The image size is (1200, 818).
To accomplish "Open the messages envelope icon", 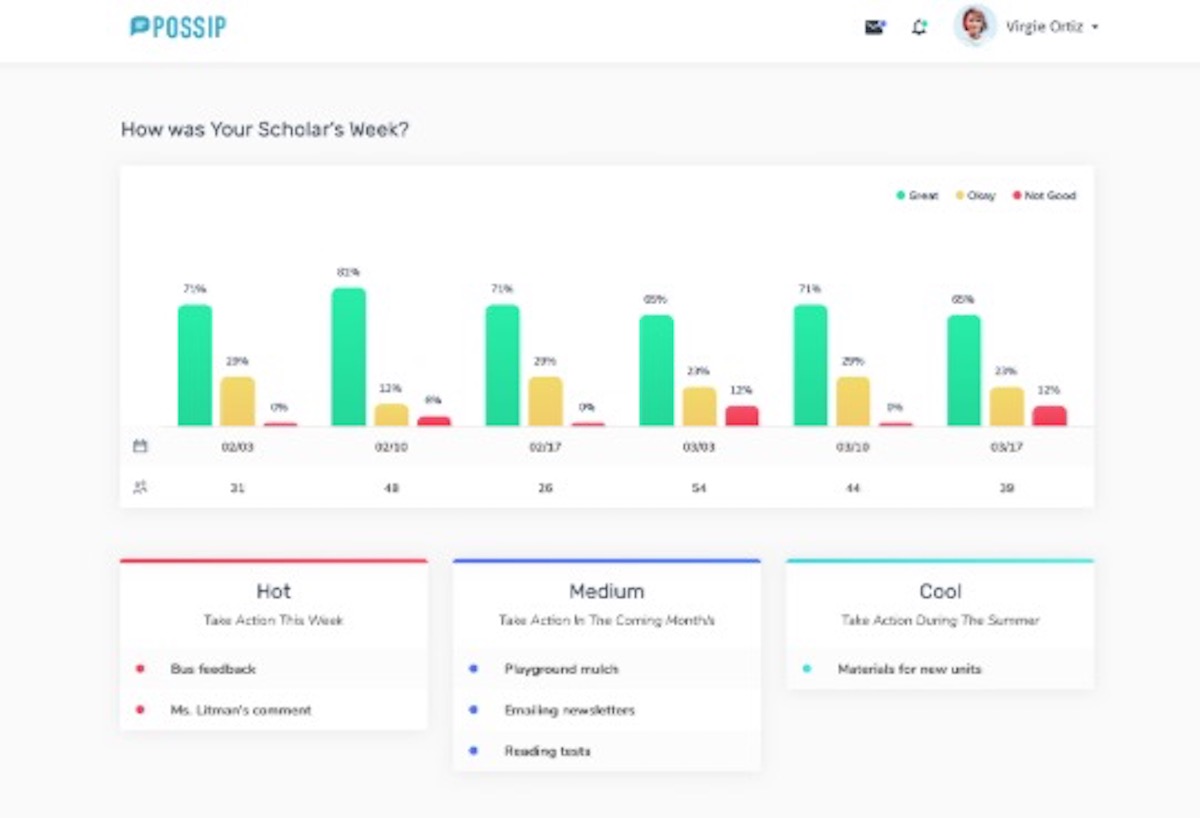I will coord(874,27).
